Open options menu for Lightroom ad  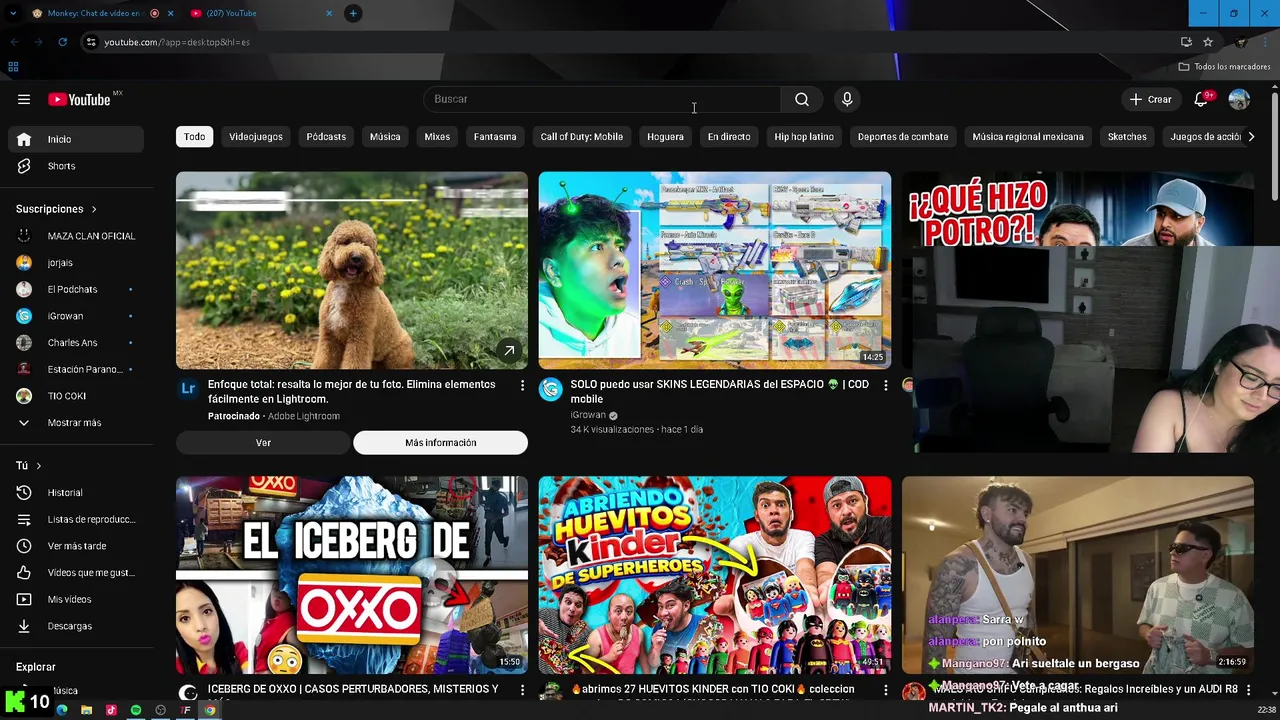[522, 385]
